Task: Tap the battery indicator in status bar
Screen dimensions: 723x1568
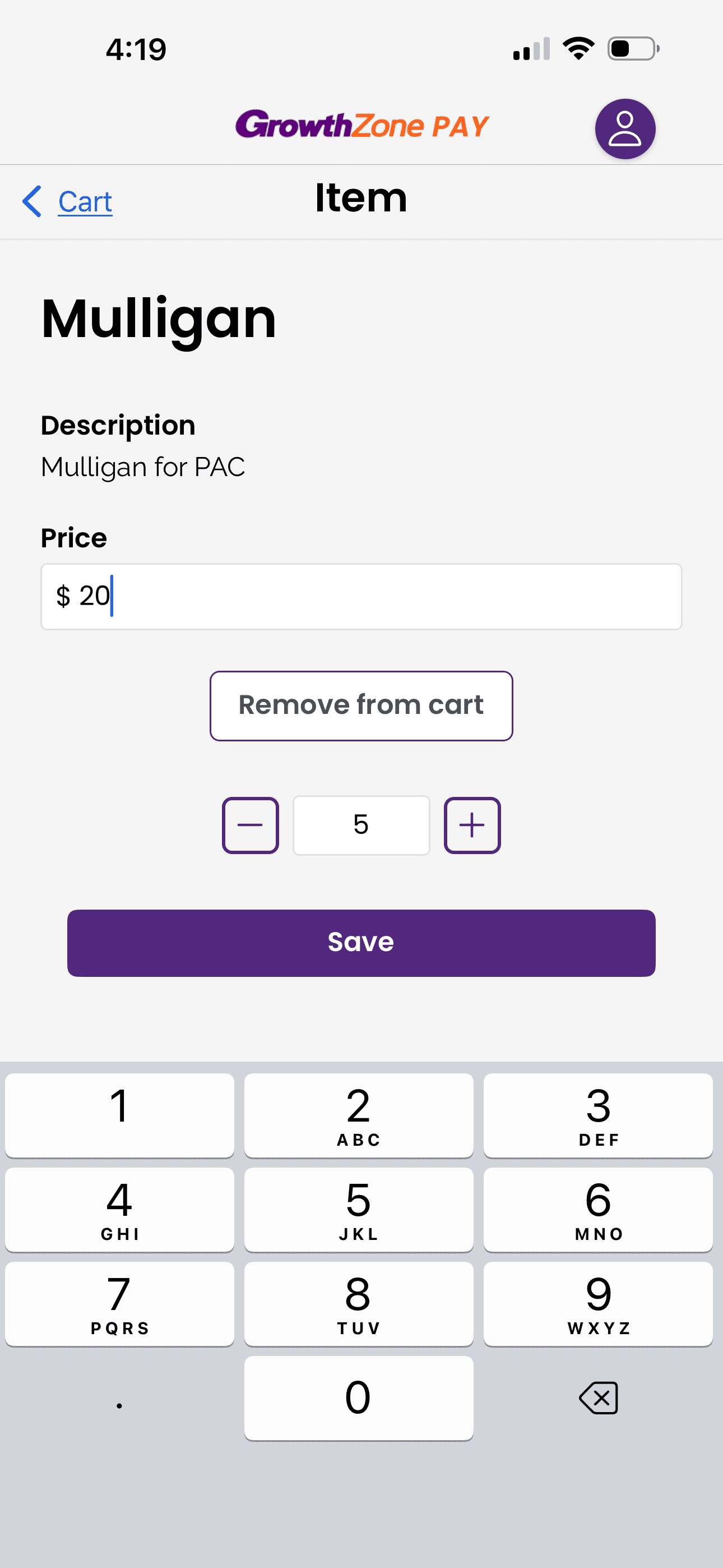Action: (632, 49)
